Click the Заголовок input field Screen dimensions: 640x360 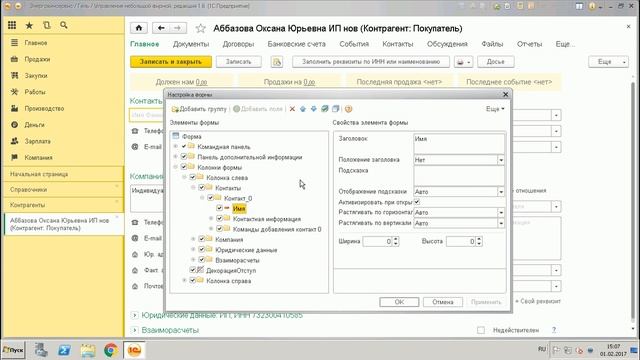coord(459,144)
